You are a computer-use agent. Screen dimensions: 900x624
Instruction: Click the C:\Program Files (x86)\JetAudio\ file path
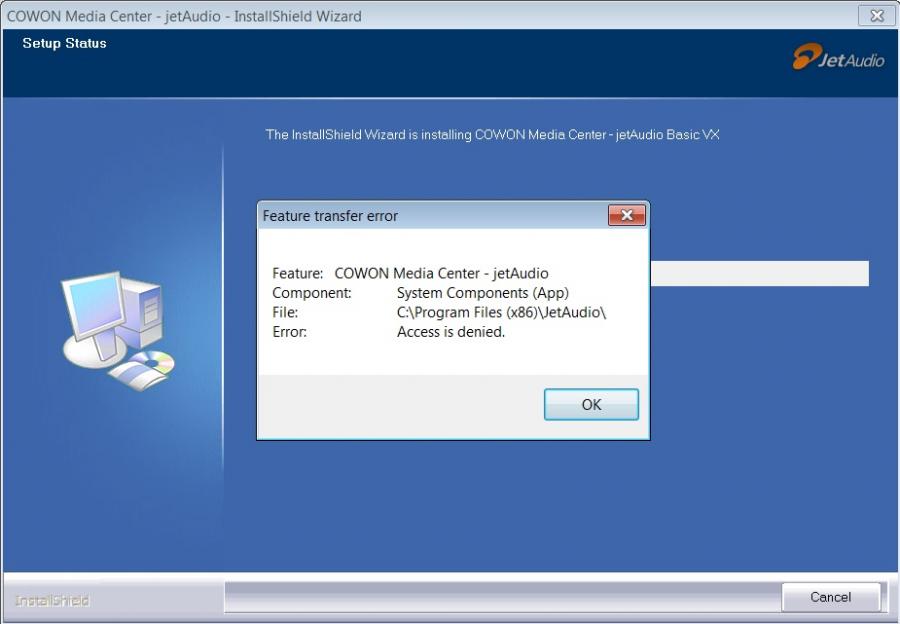coord(501,312)
